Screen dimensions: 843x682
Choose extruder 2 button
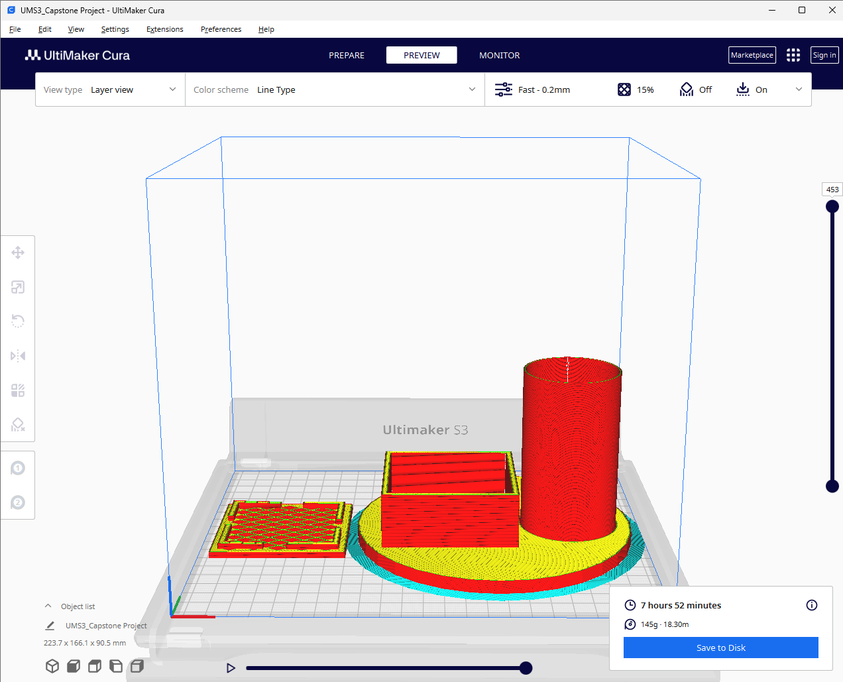[18, 502]
